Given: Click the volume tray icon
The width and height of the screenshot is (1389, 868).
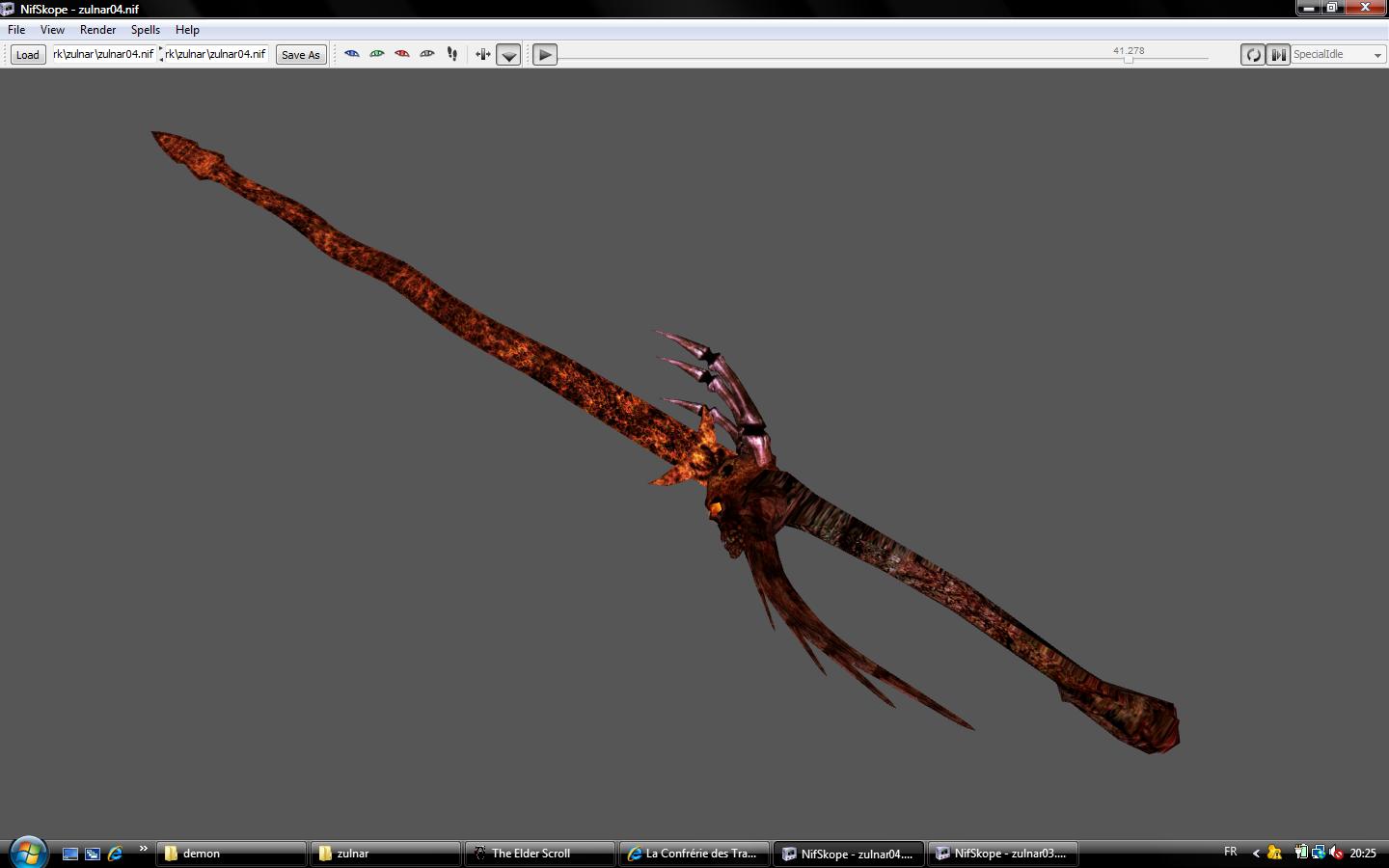Looking at the screenshot, I should (x=1336, y=853).
